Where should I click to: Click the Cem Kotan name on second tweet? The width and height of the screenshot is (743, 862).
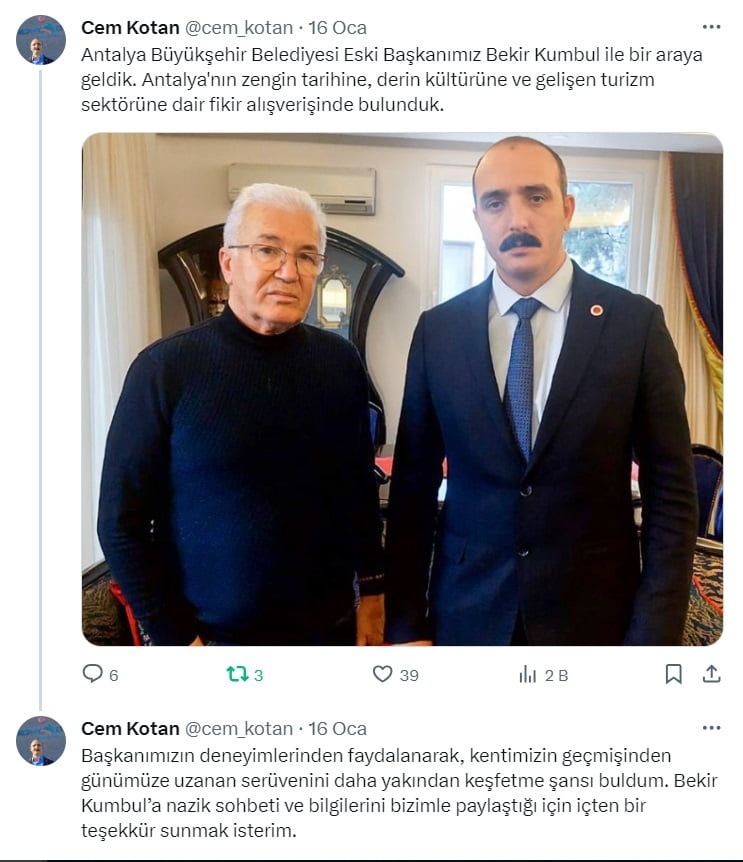pos(130,728)
